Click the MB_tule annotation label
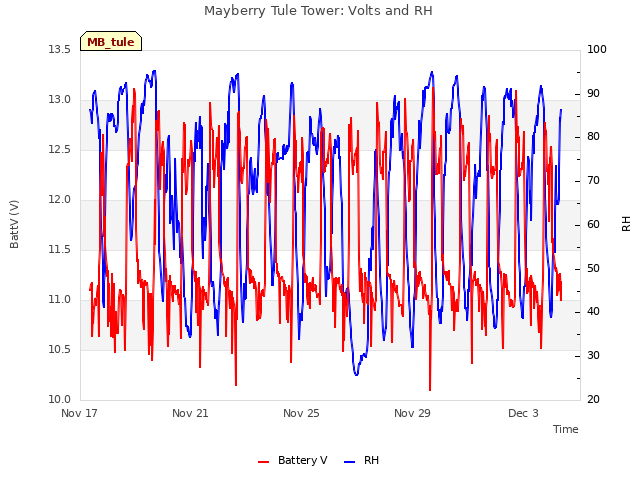Viewport: 640px width, 480px height. 111,41
